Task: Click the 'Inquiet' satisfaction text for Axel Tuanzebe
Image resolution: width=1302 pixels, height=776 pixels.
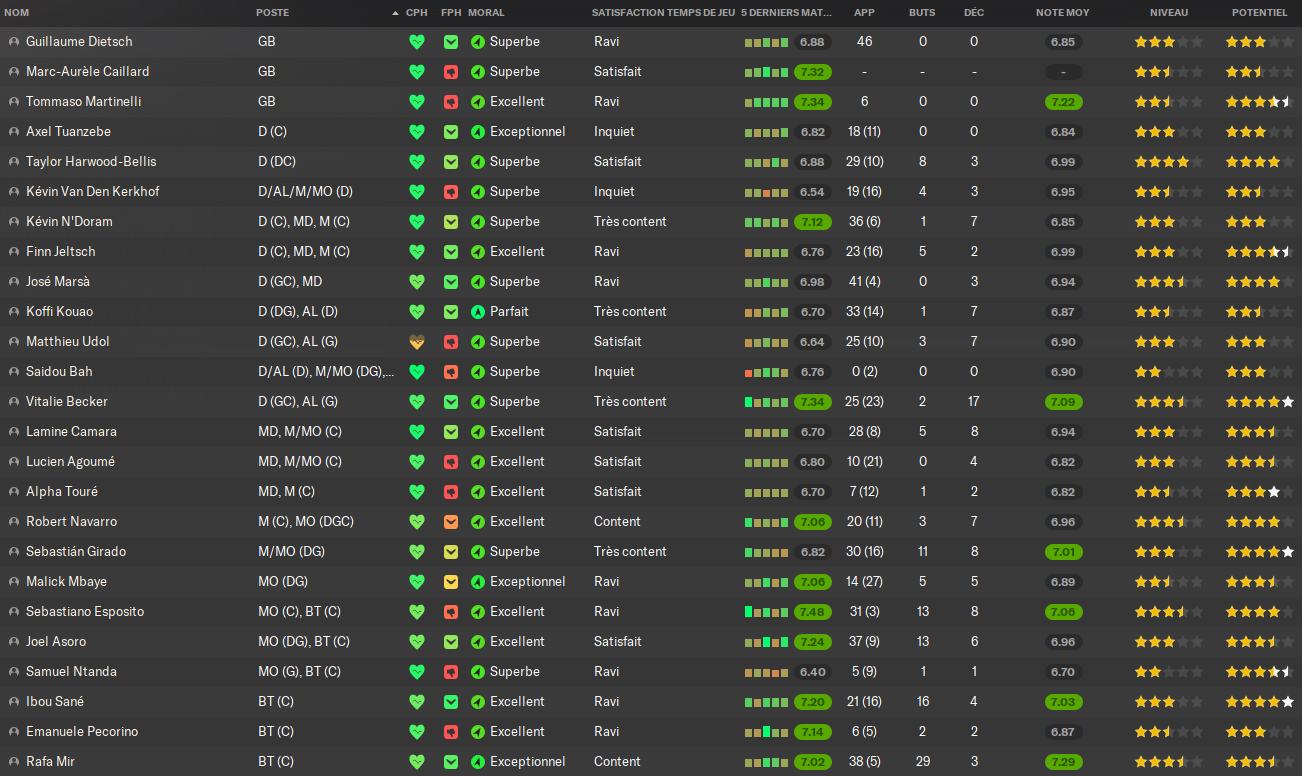Action: click(614, 132)
